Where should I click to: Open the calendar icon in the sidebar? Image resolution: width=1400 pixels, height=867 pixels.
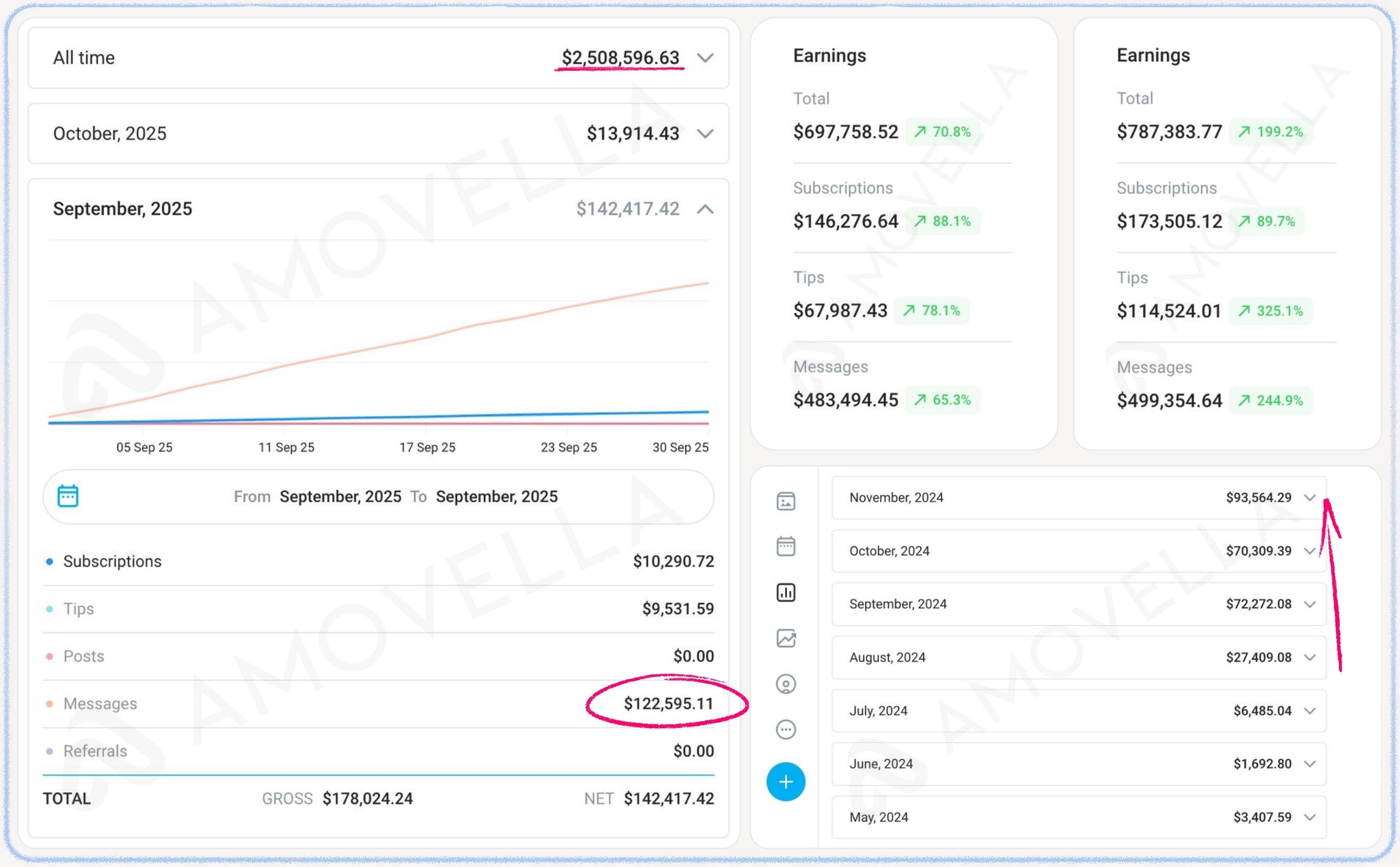786,546
